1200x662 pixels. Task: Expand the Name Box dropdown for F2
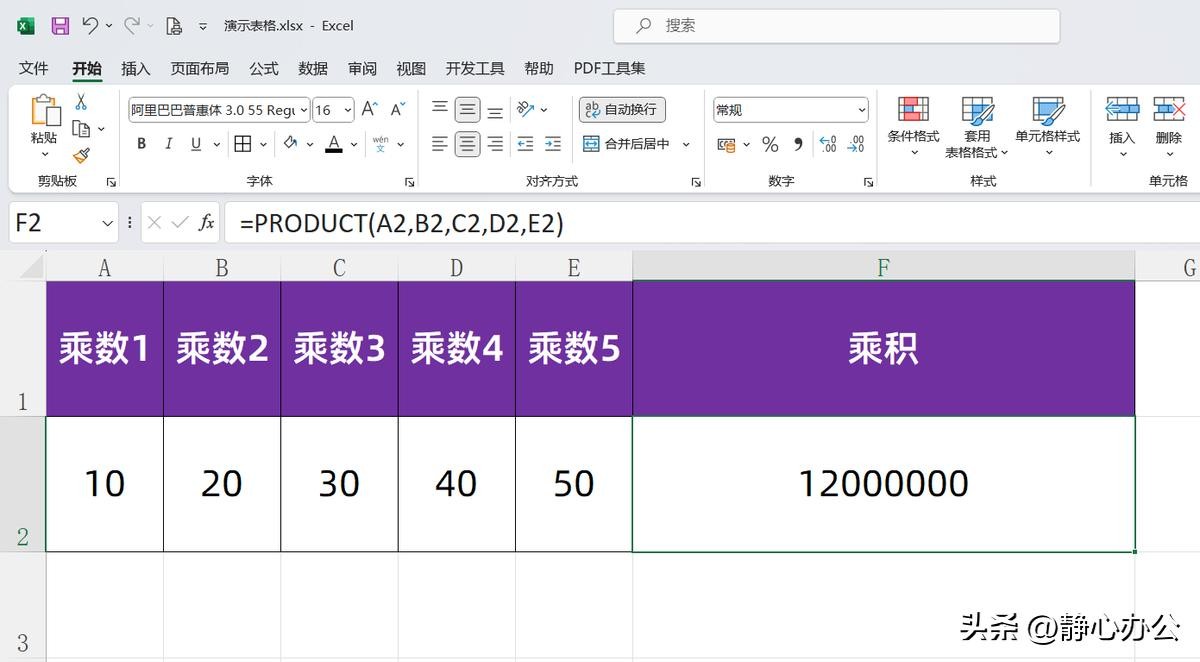tap(108, 223)
